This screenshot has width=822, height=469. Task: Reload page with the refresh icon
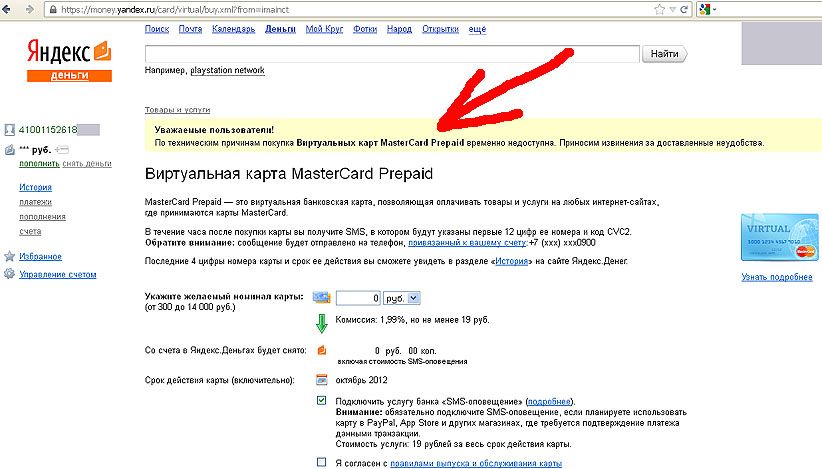pos(684,9)
